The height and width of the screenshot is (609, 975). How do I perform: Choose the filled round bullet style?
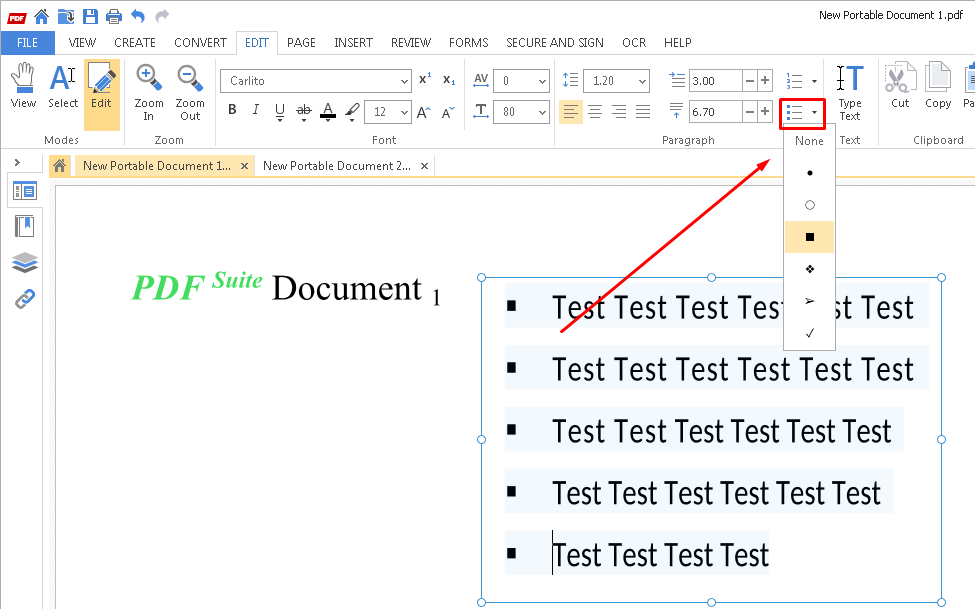click(809, 173)
